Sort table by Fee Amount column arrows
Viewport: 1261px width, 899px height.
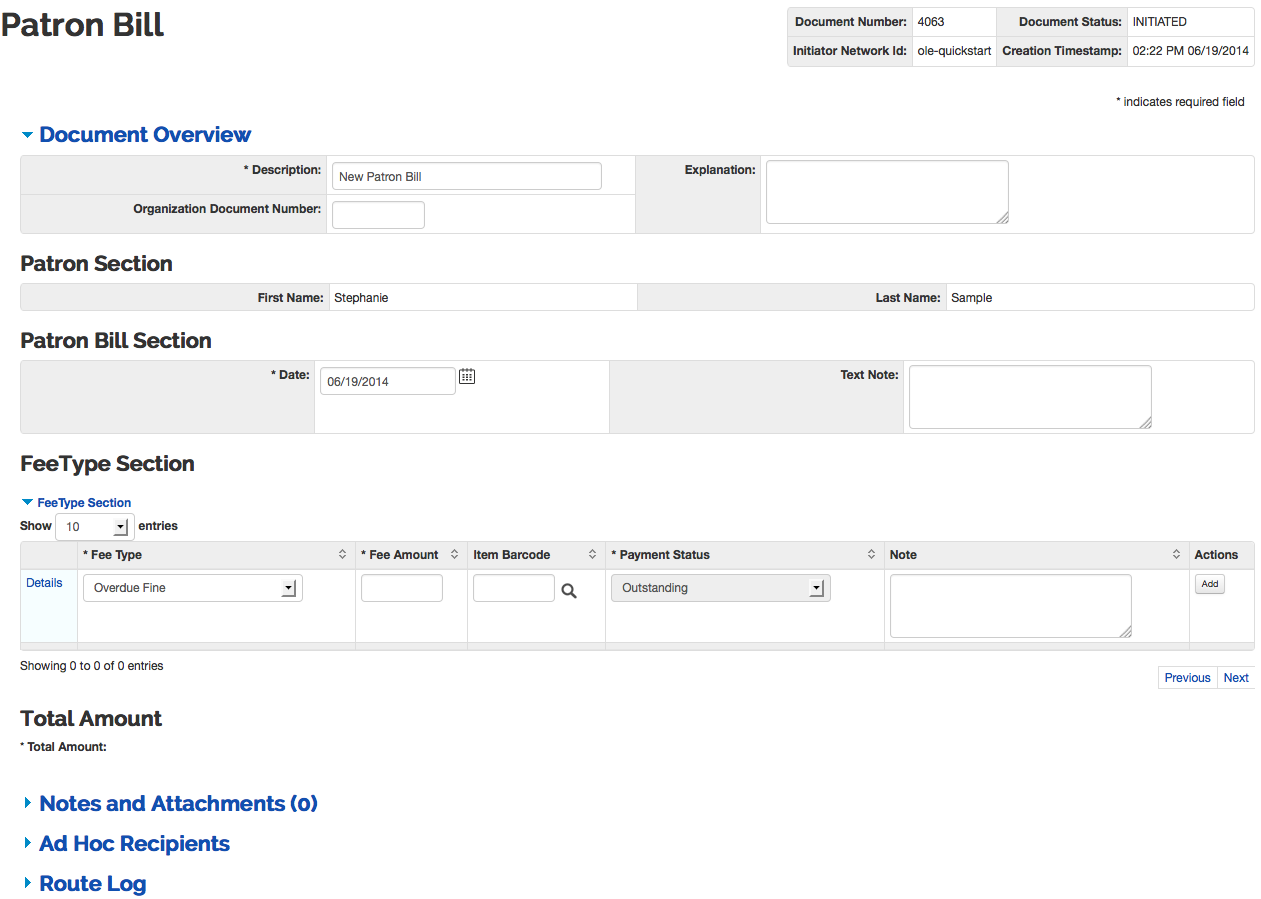point(455,555)
